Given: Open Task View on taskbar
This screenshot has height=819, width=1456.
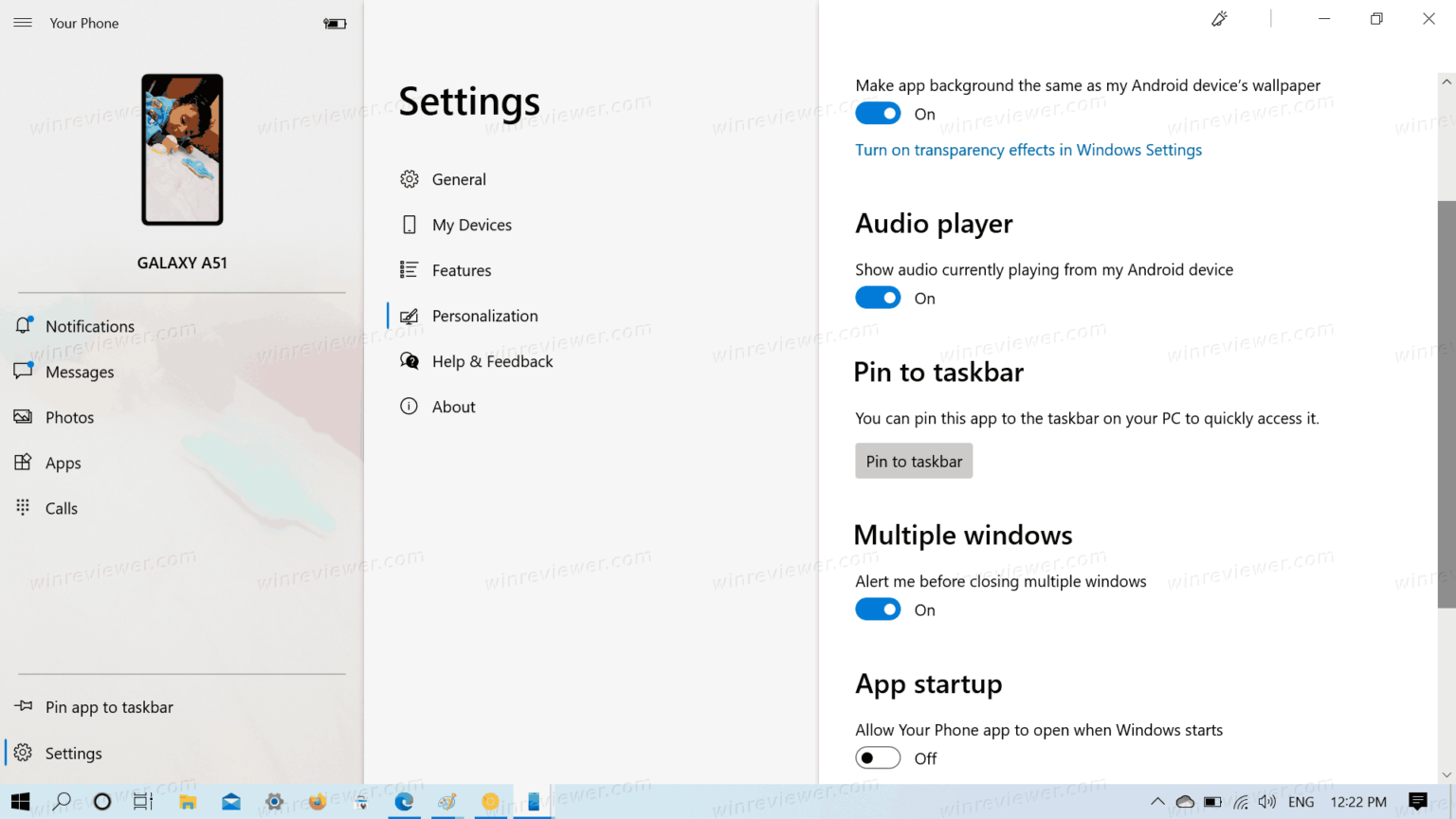Looking at the screenshot, I should coord(143,802).
